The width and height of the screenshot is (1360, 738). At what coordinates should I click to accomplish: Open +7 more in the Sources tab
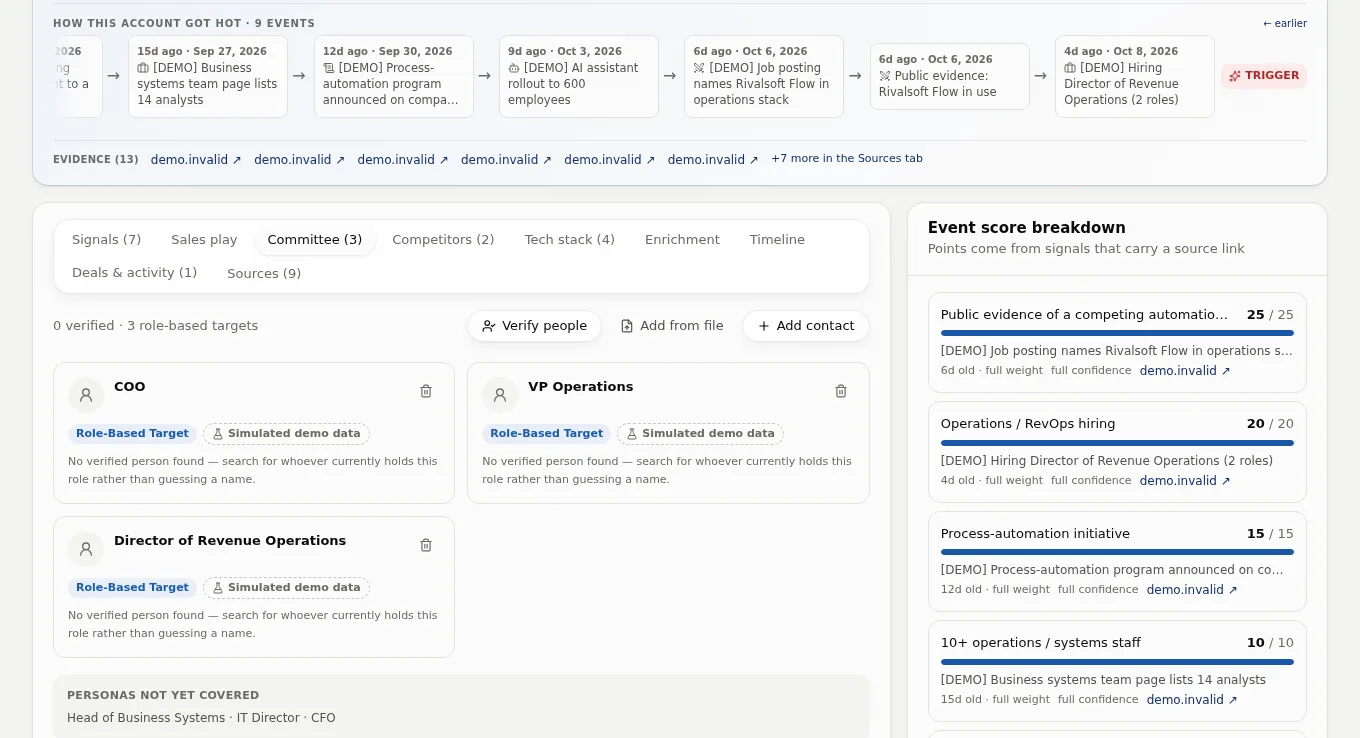[x=847, y=159]
